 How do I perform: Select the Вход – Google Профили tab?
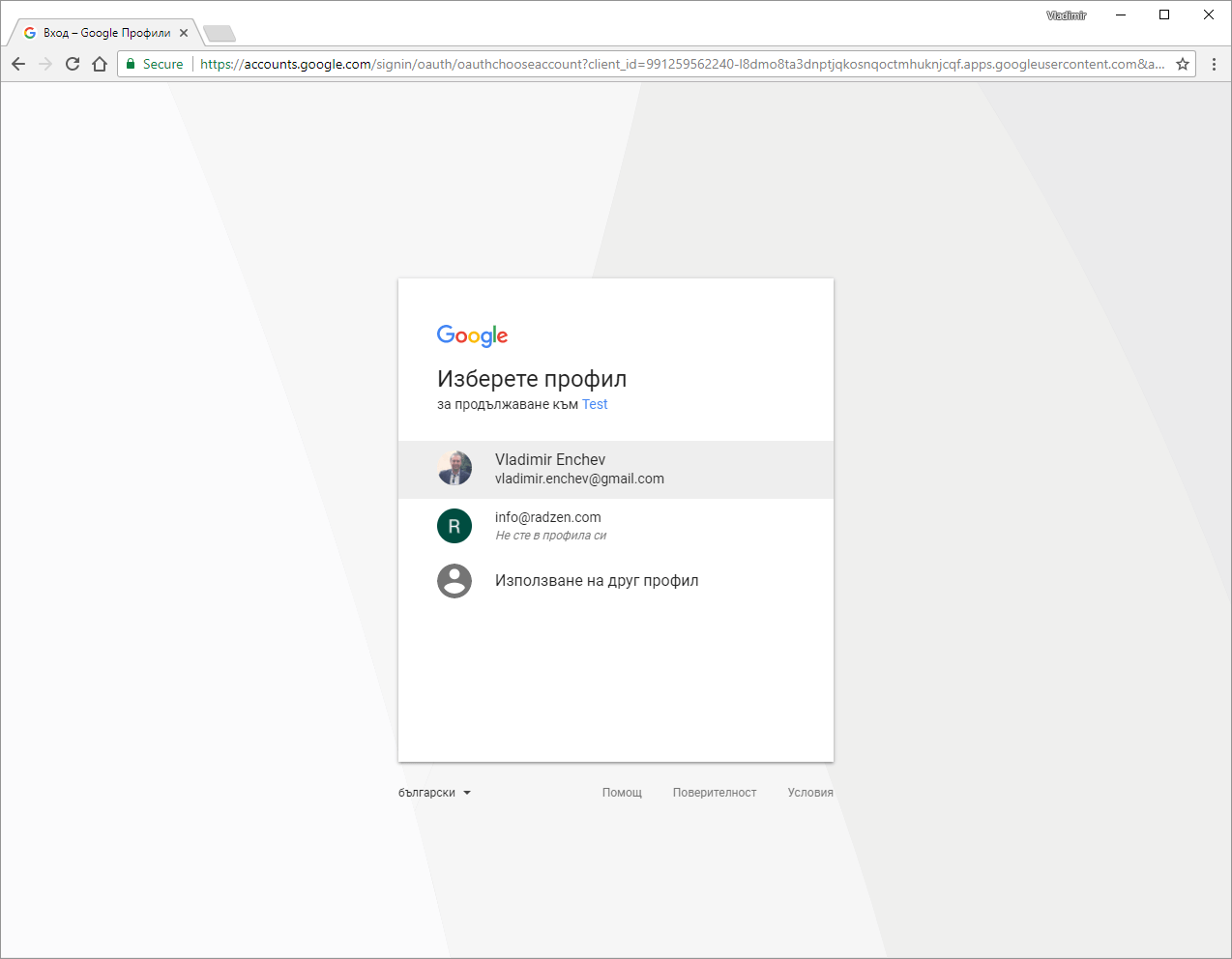tap(104, 33)
